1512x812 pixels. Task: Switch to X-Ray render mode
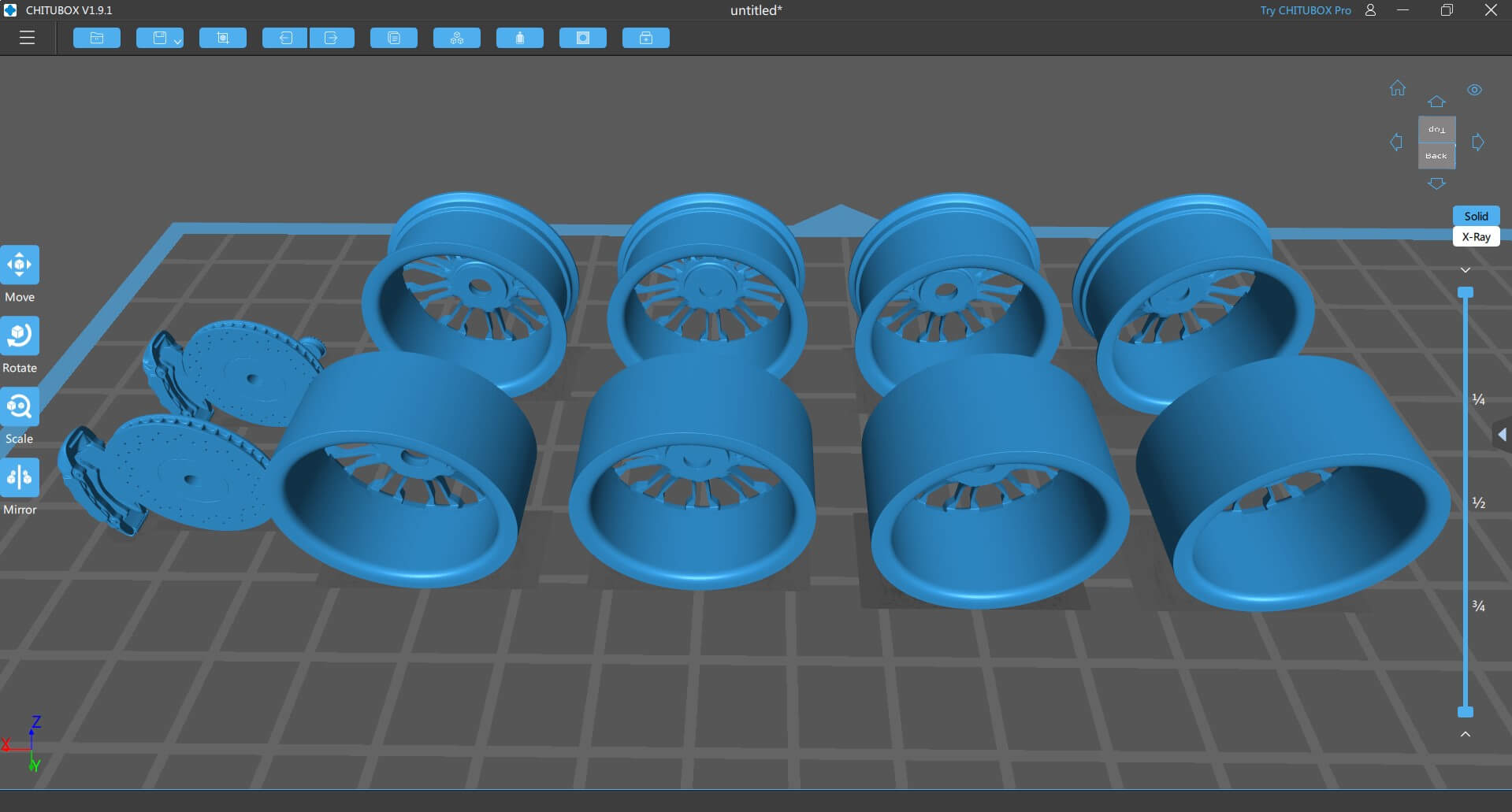pyautogui.click(x=1476, y=237)
